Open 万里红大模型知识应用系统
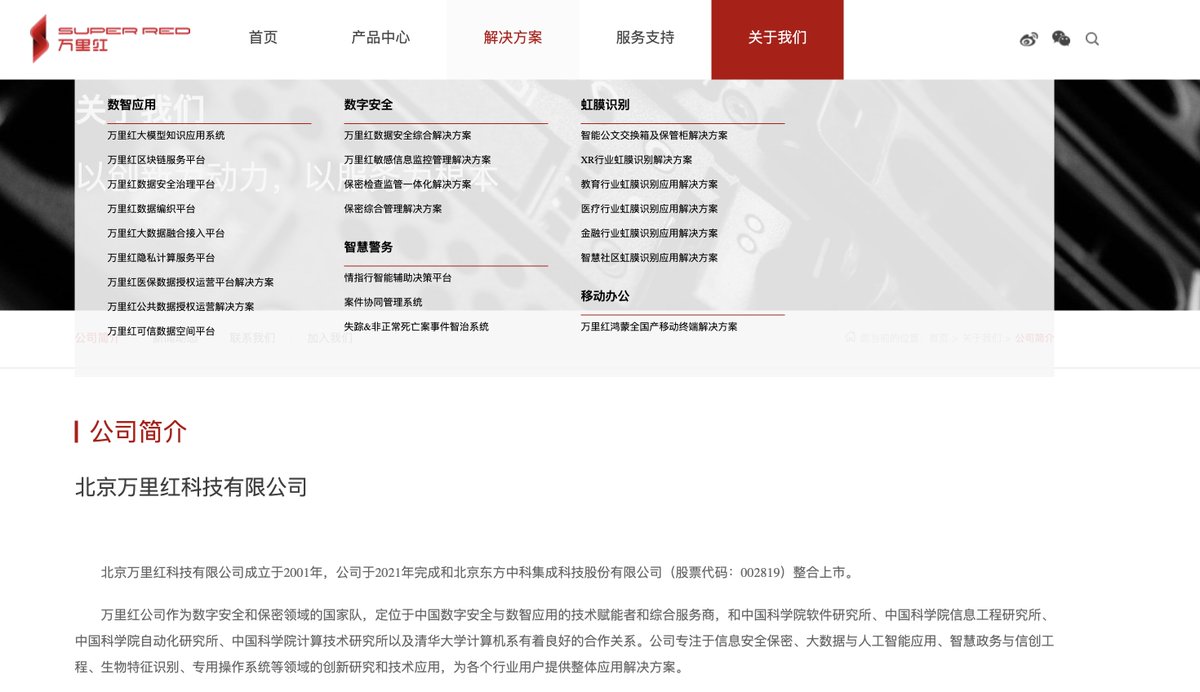The height and width of the screenshot is (692, 1200). (x=166, y=135)
